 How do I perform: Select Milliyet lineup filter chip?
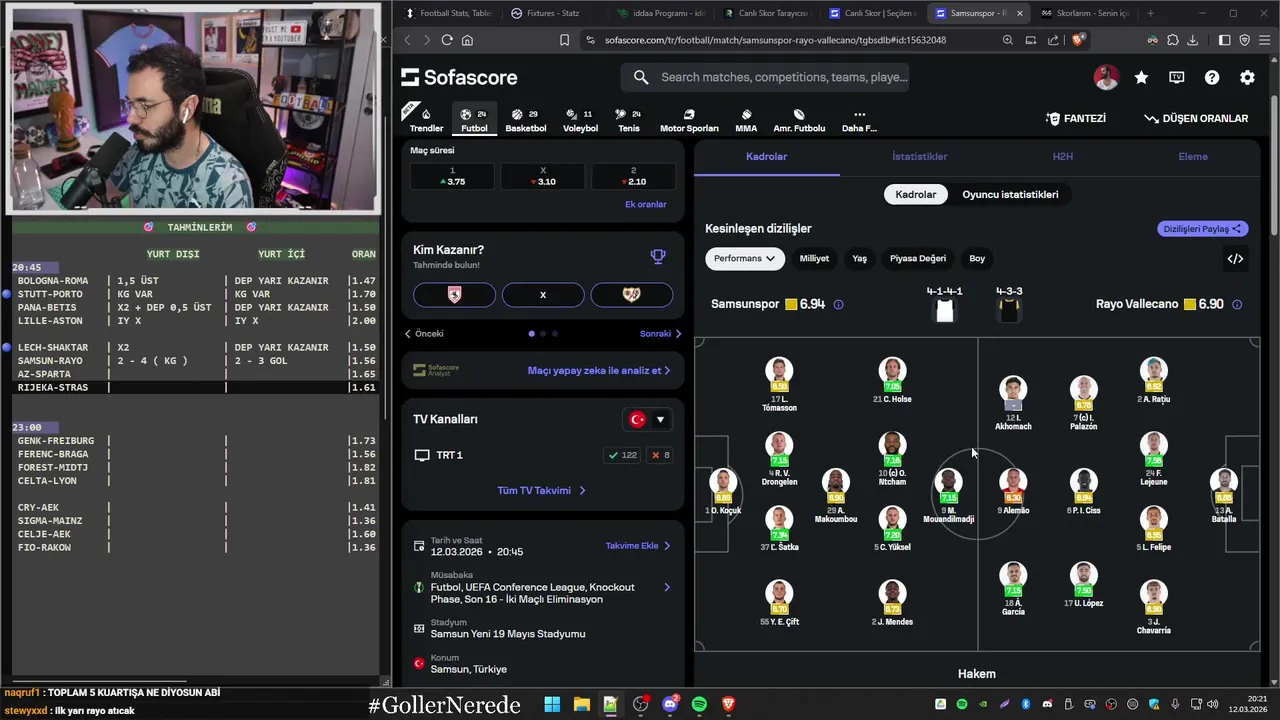814,258
